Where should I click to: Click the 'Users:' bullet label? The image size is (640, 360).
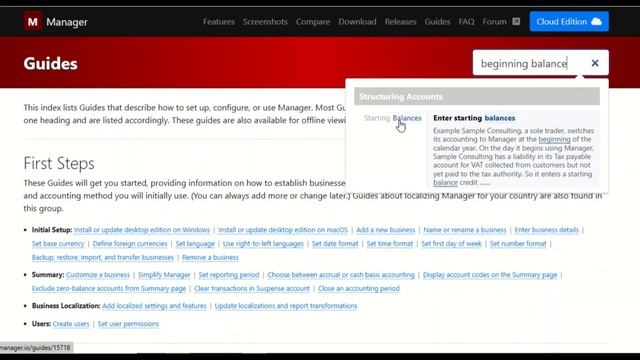click(41, 324)
